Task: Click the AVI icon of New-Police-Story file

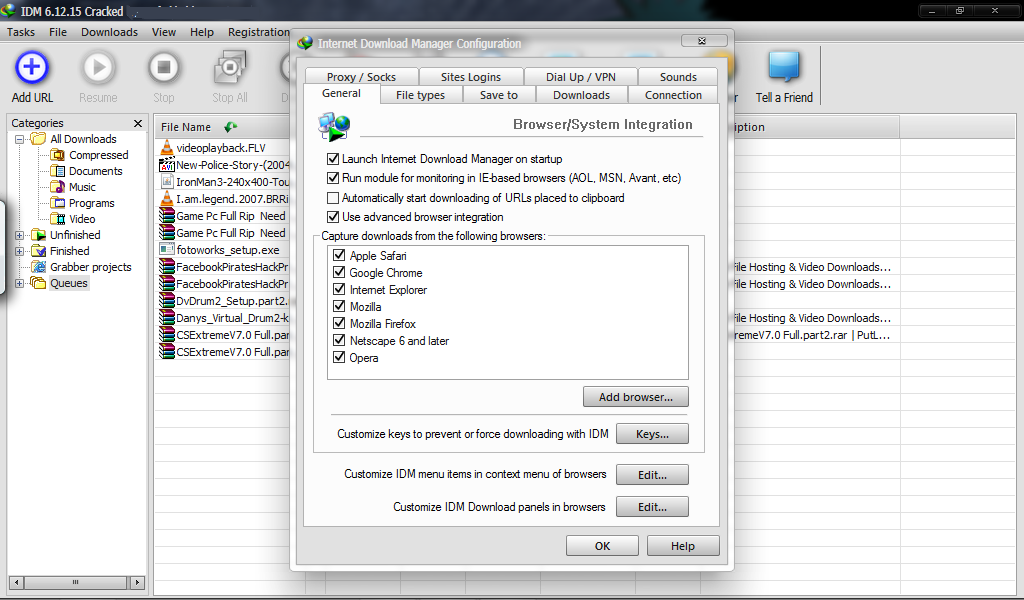Action: pos(167,165)
